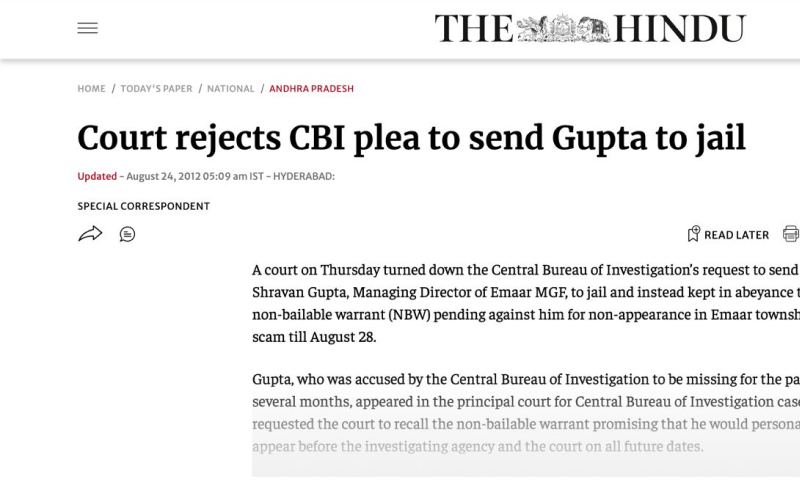The height and width of the screenshot is (500, 800).
Task: Click the READ LATER text label
Action: tap(736, 235)
